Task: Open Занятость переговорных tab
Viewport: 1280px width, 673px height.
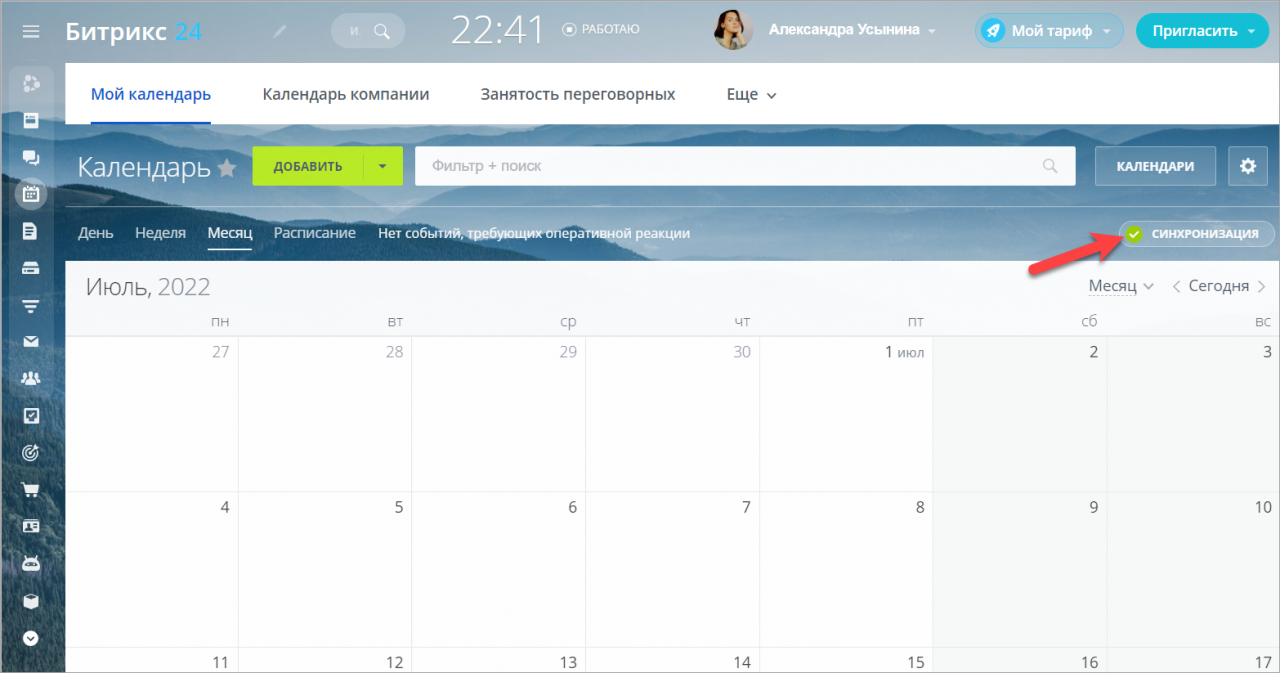Action: 578,94
